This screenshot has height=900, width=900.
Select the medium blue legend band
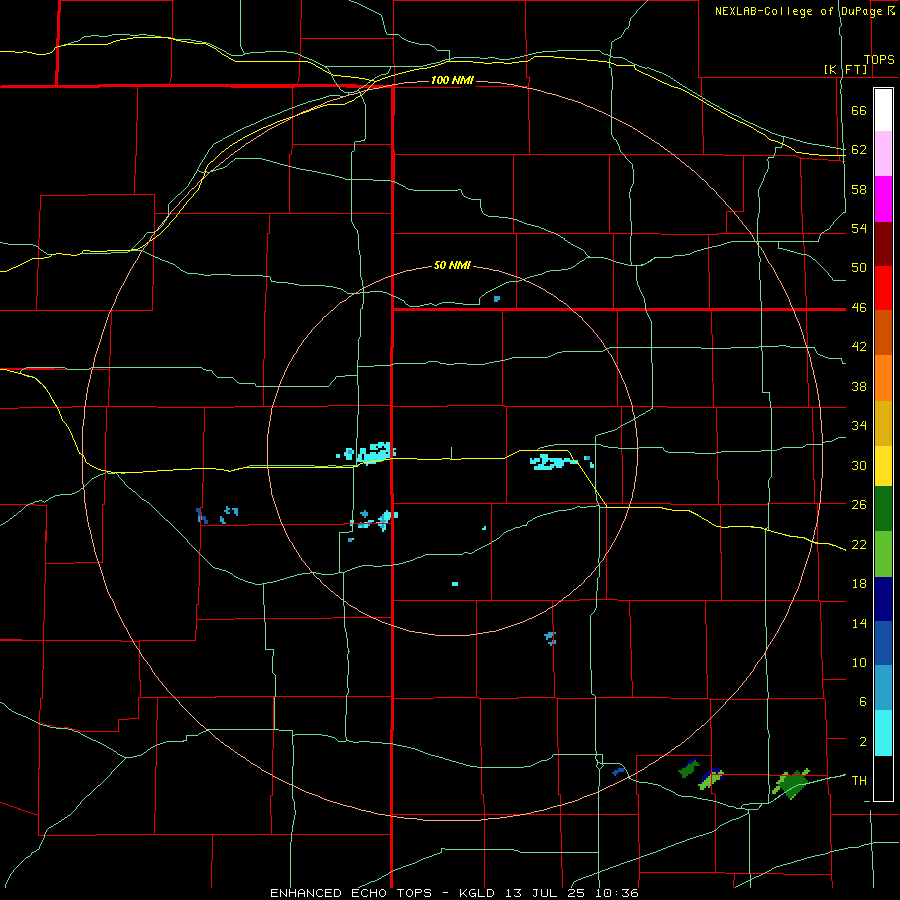[883, 643]
